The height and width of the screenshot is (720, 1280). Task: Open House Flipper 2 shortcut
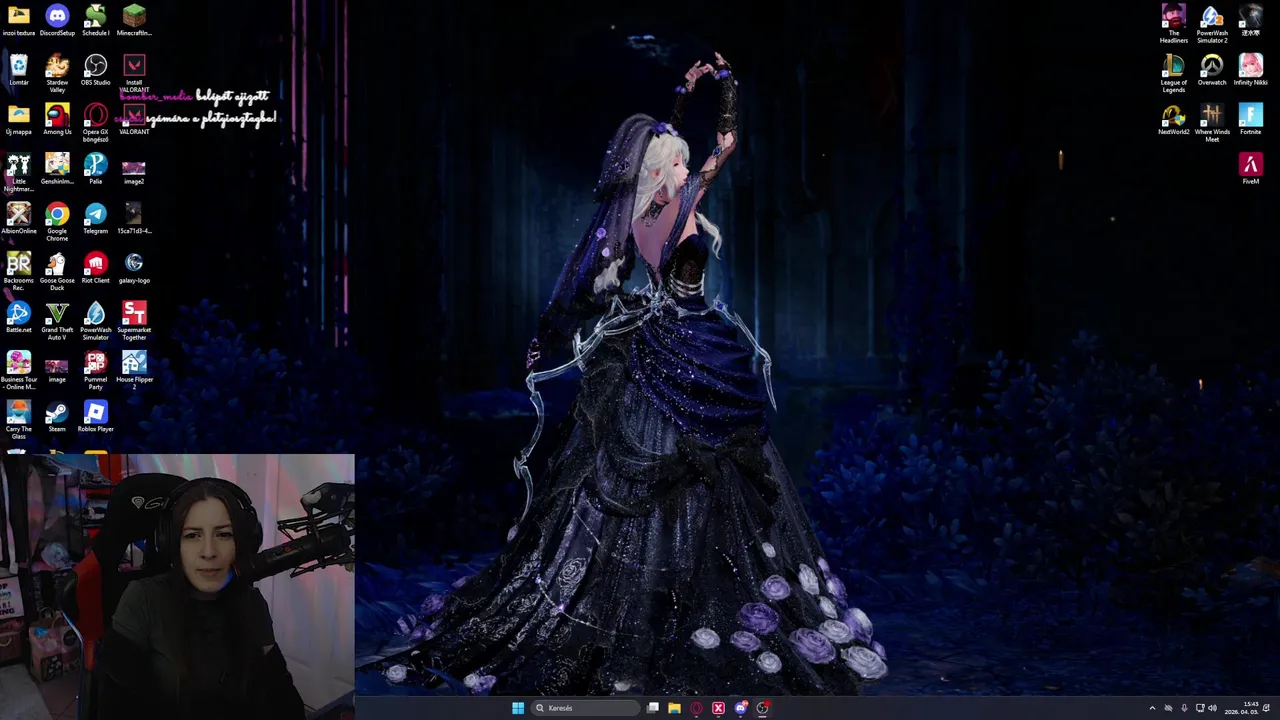click(x=134, y=370)
